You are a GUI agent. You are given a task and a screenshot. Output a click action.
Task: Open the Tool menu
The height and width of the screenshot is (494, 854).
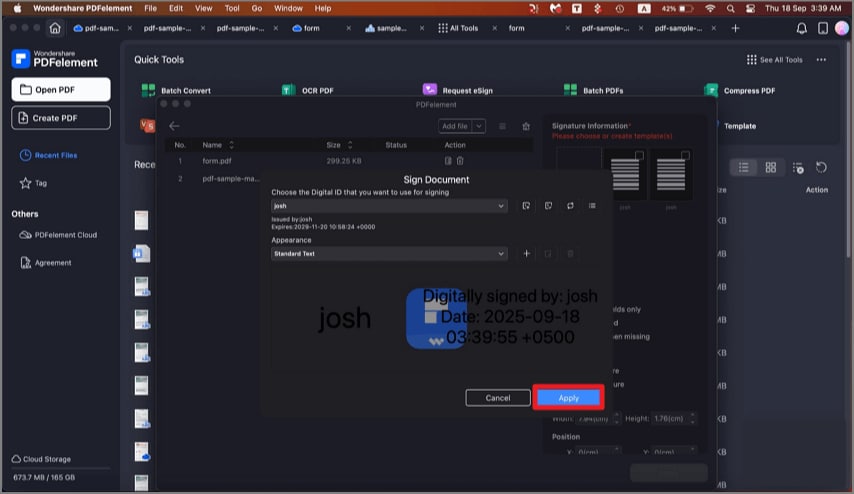(232, 8)
